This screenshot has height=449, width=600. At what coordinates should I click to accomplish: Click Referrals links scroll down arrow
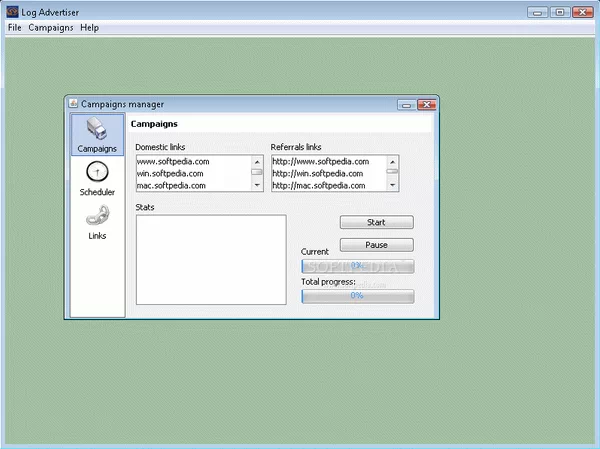pos(392,185)
